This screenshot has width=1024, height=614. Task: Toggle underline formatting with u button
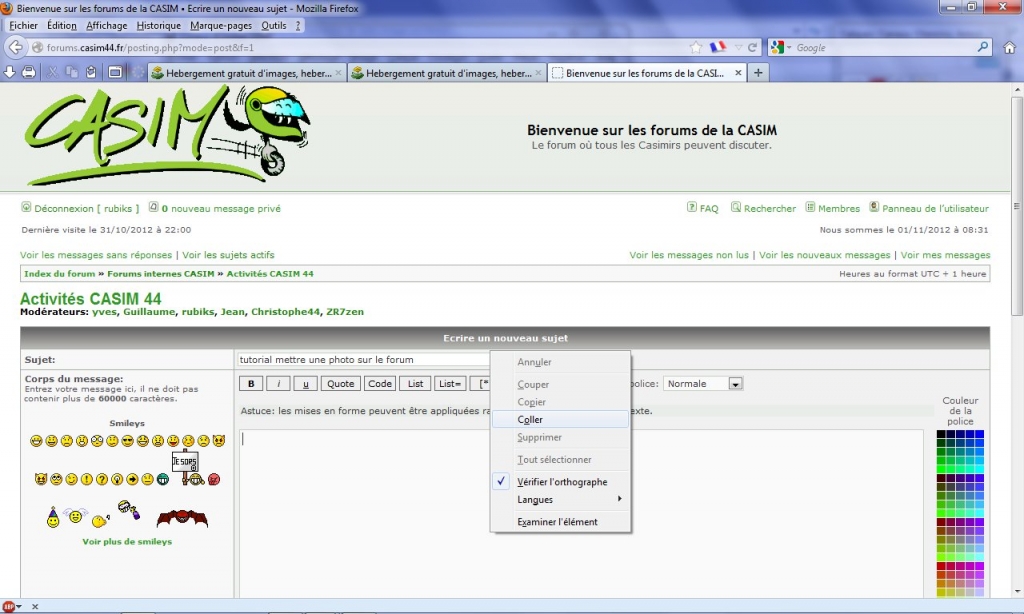click(x=305, y=384)
